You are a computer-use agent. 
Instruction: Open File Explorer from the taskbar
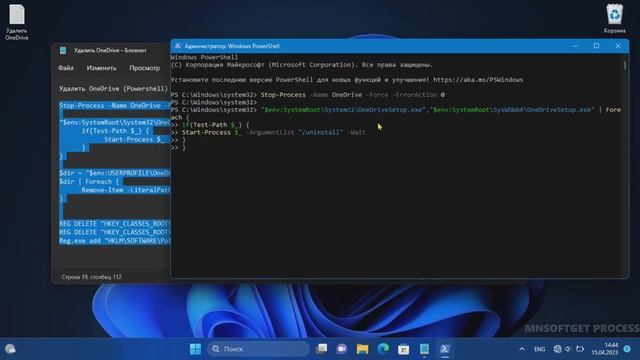[x=362, y=349]
